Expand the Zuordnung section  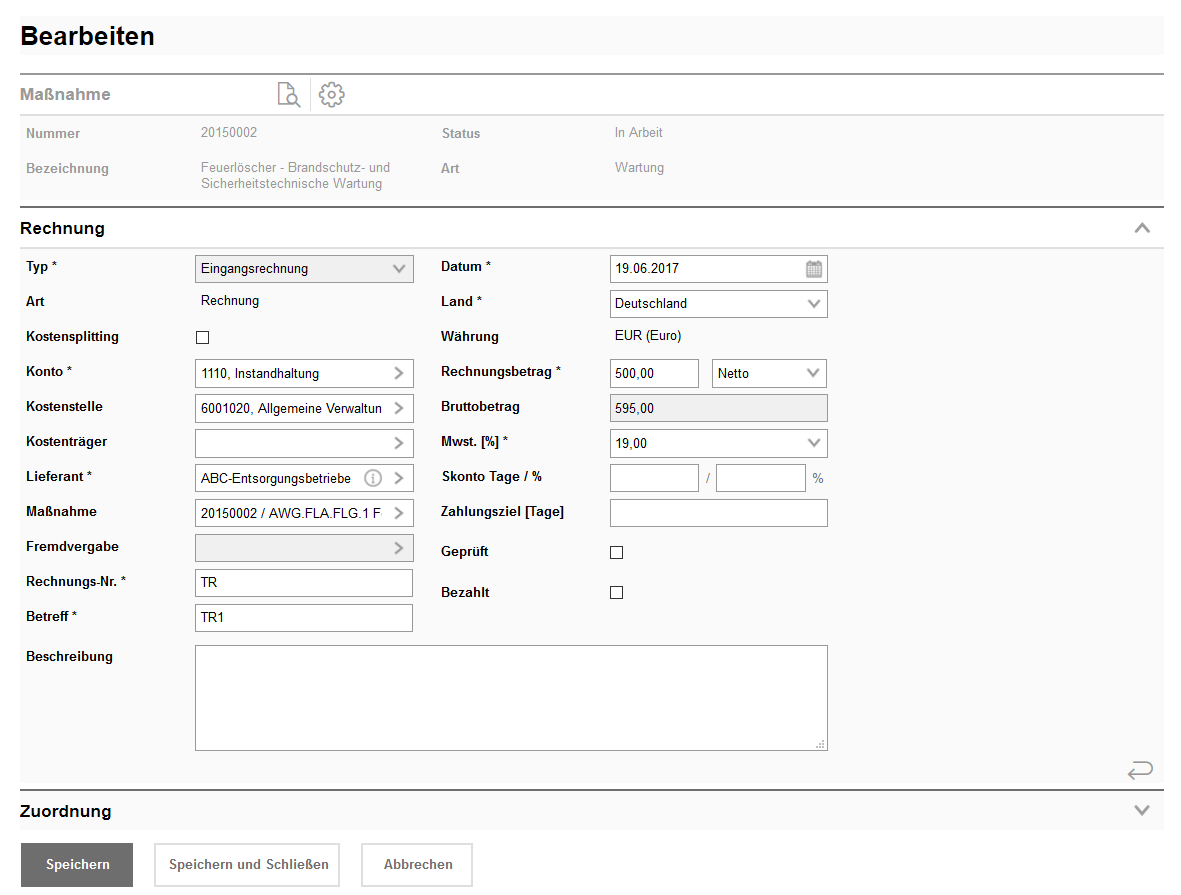tap(1142, 811)
